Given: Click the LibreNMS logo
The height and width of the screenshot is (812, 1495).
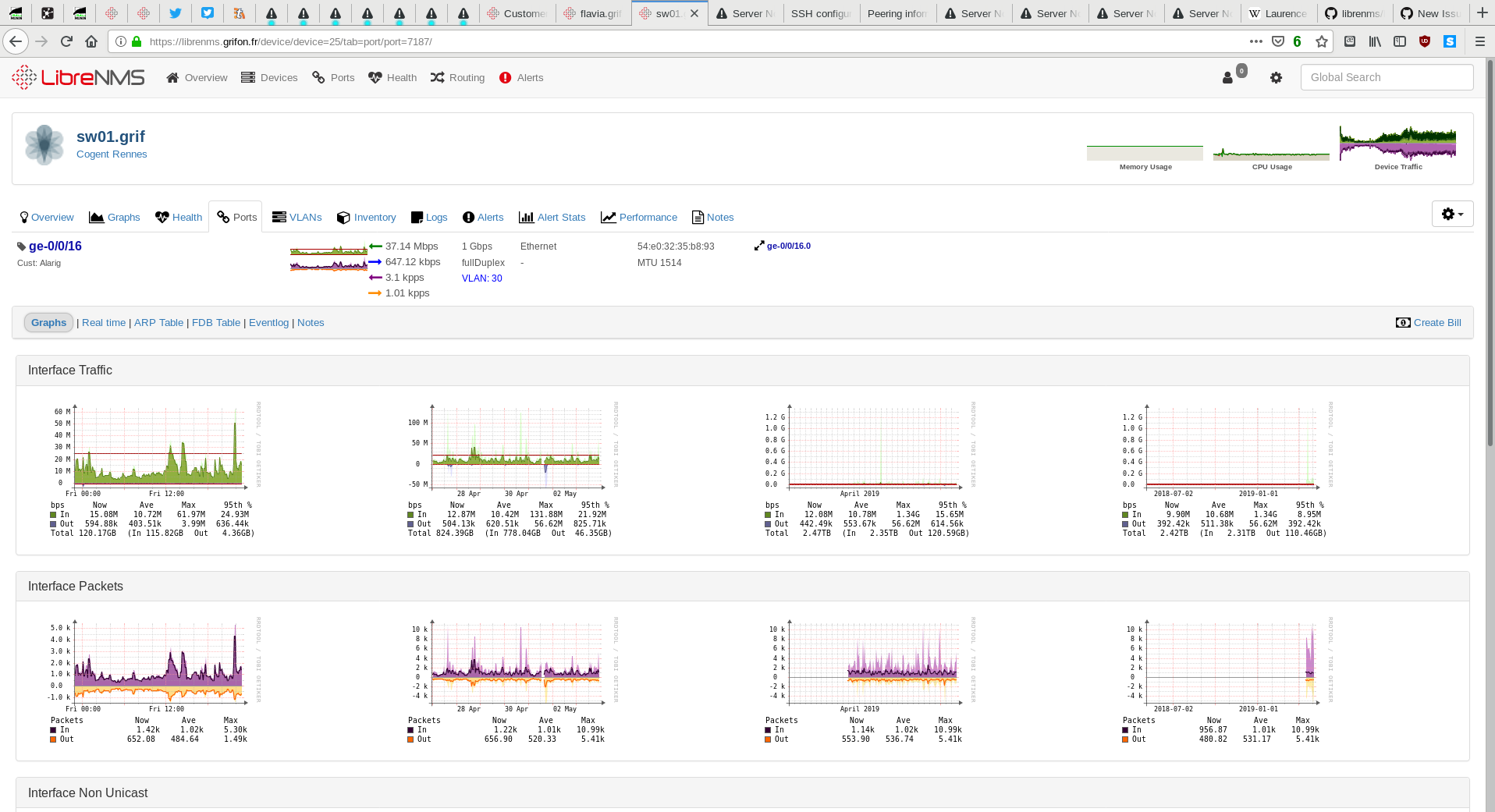Looking at the screenshot, I should click(77, 77).
